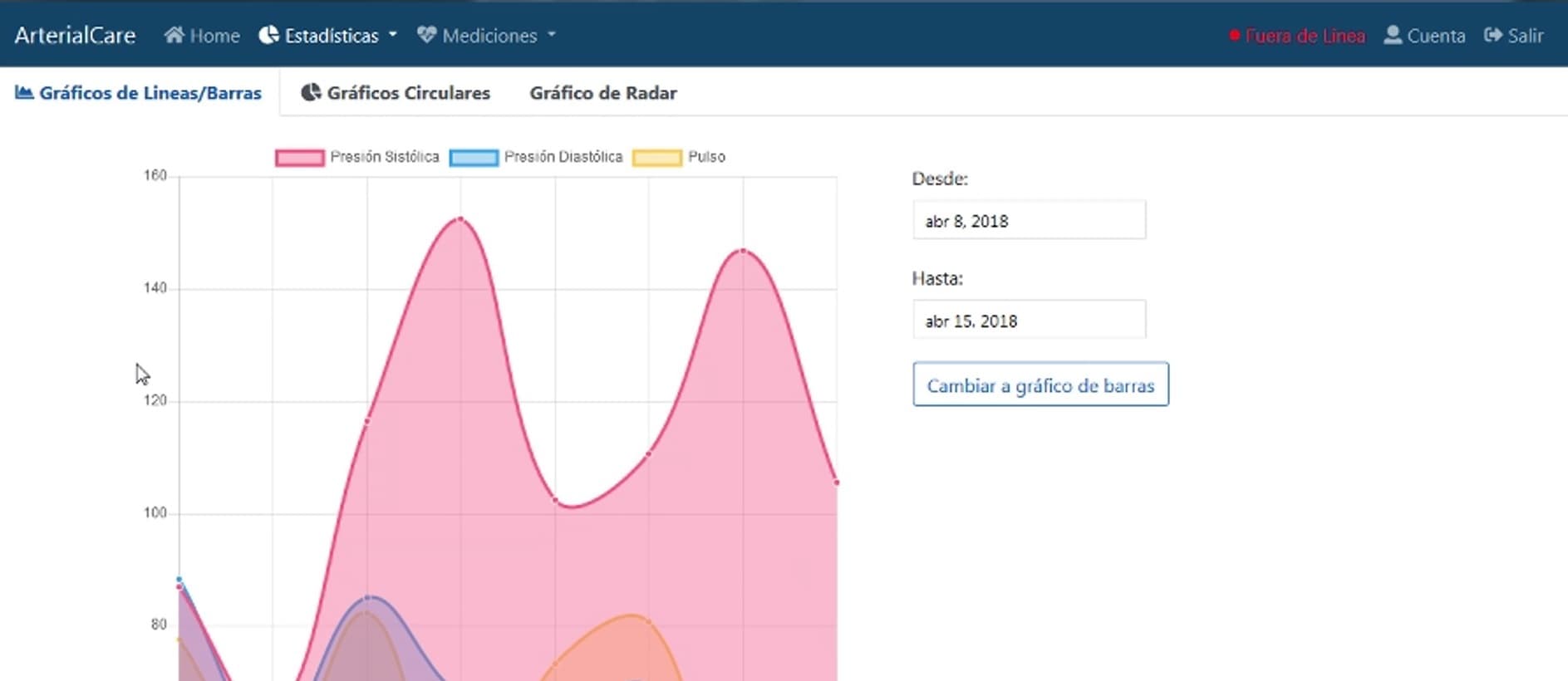The width and height of the screenshot is (1568, 681).
Task: Click the Salir sign-out icon
Action: [1493, 35]
